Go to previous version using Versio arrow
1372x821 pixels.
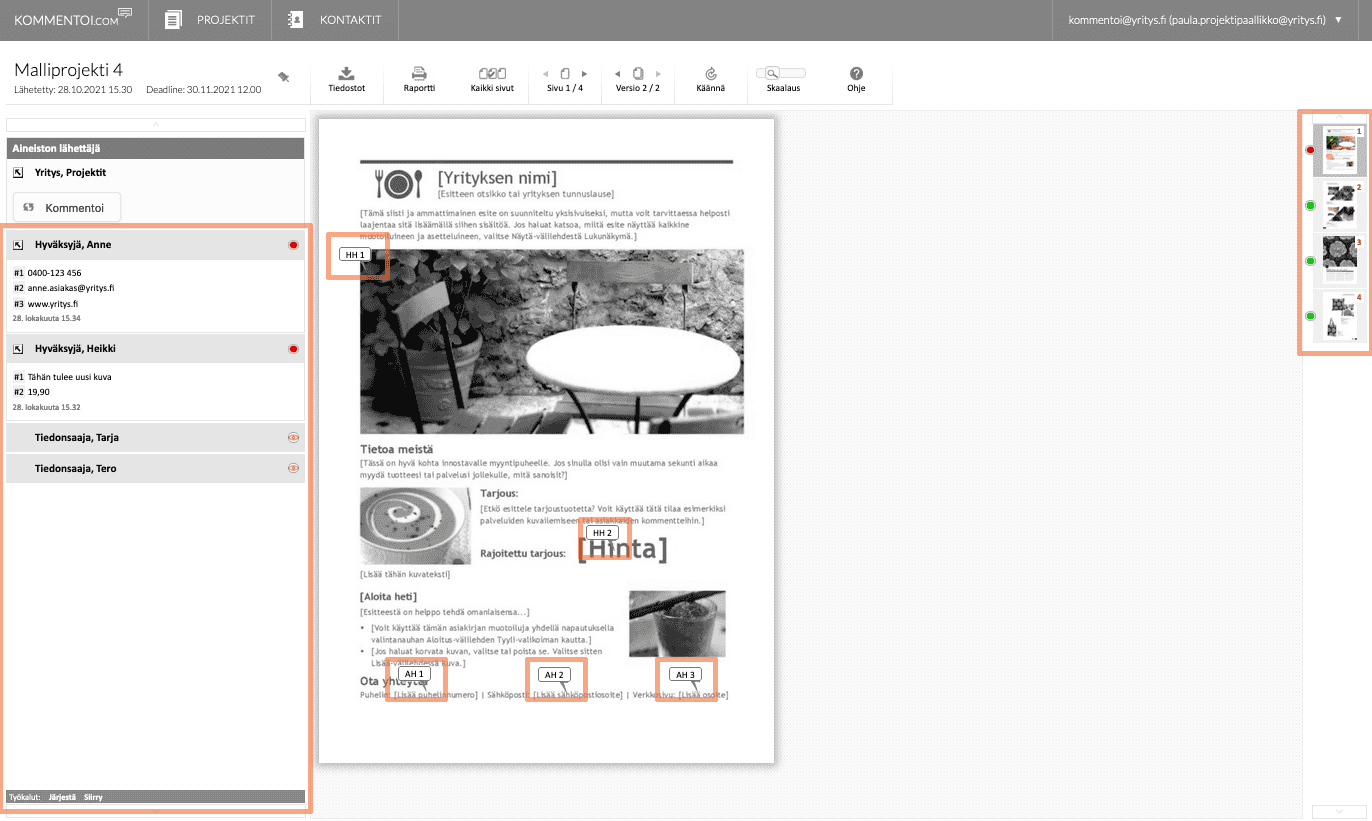click(617, 74)
